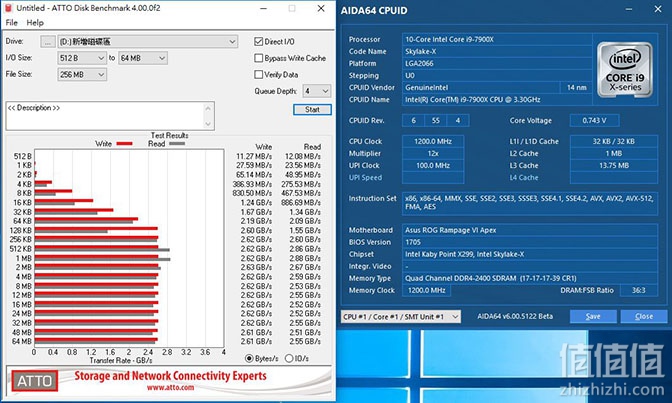Open the File Size dropdown 256 MB
Screen dimensions: 672x403
coord(82,75)
